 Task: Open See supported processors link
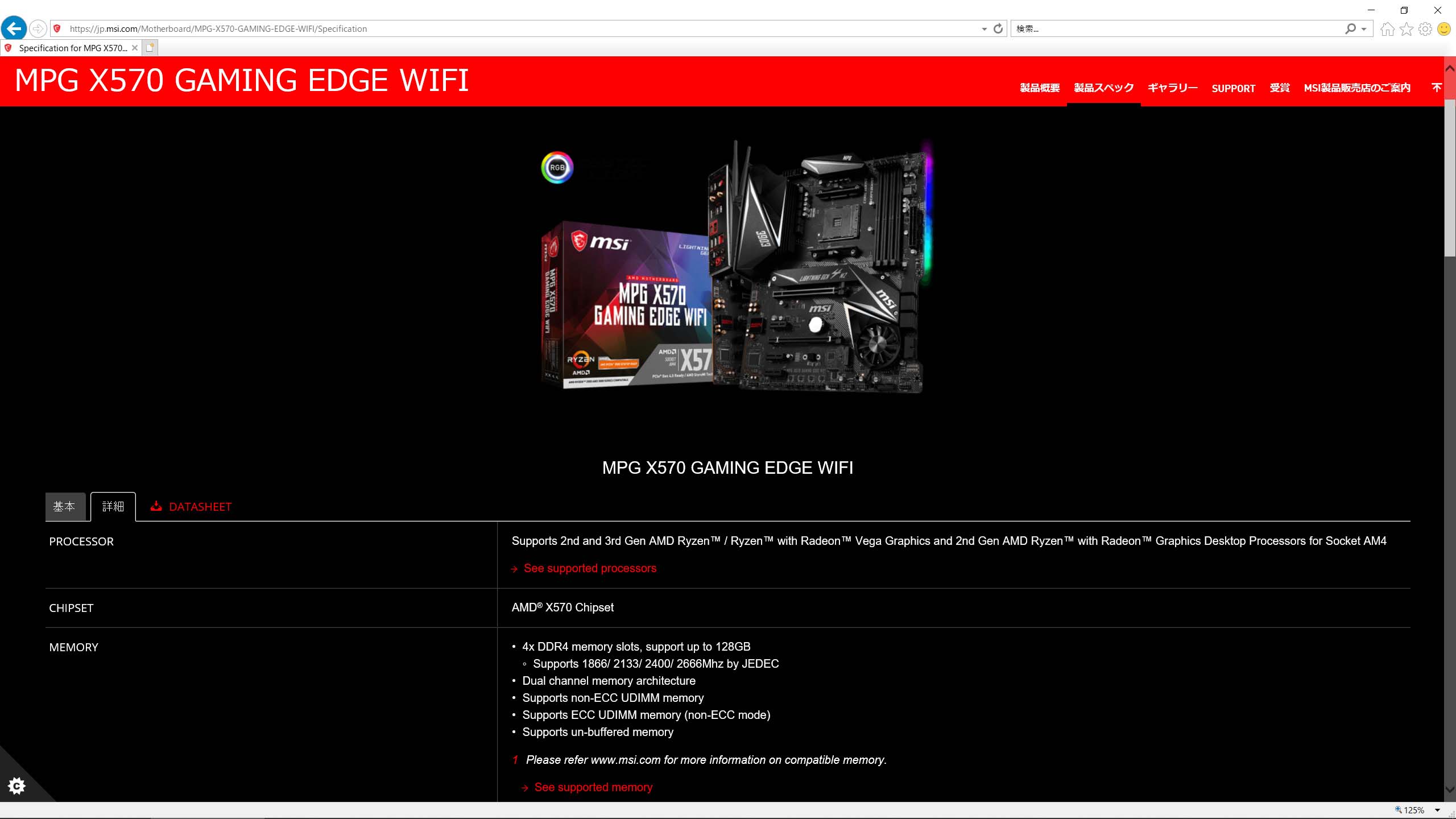click(590, 568)
